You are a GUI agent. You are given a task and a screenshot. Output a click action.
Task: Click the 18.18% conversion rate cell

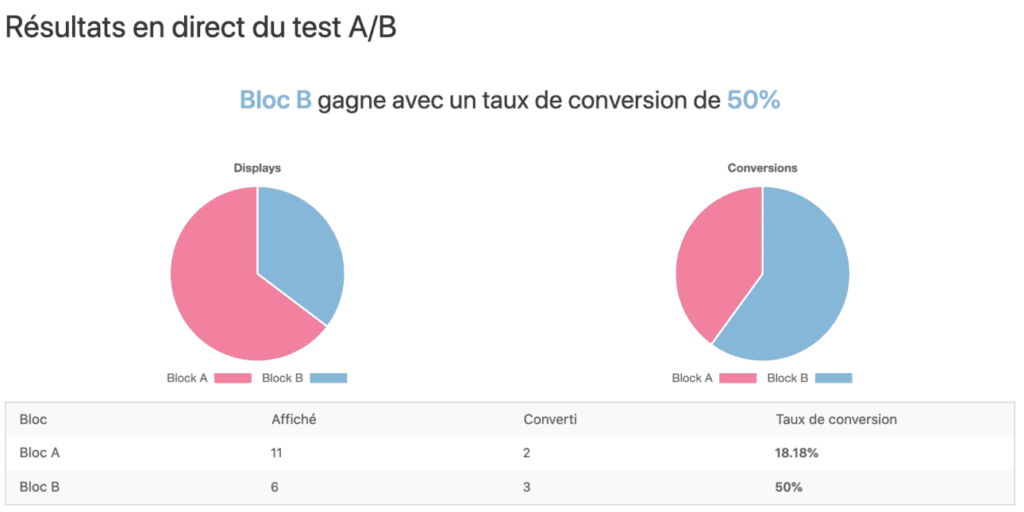pos(797,453)
